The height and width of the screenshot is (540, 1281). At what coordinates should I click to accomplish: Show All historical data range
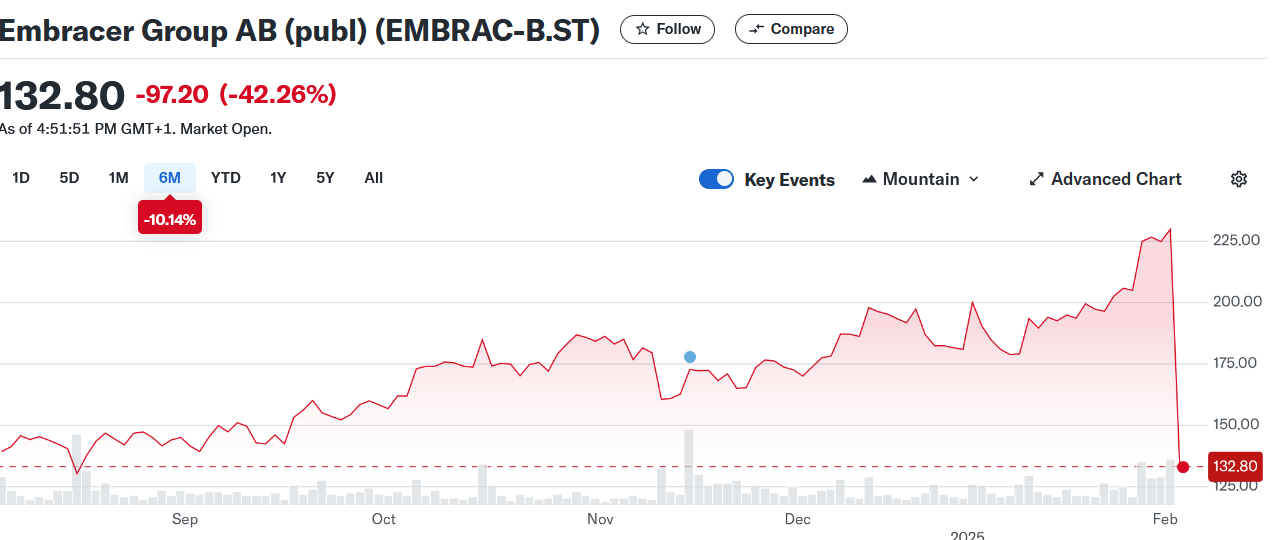coord(373,178)
